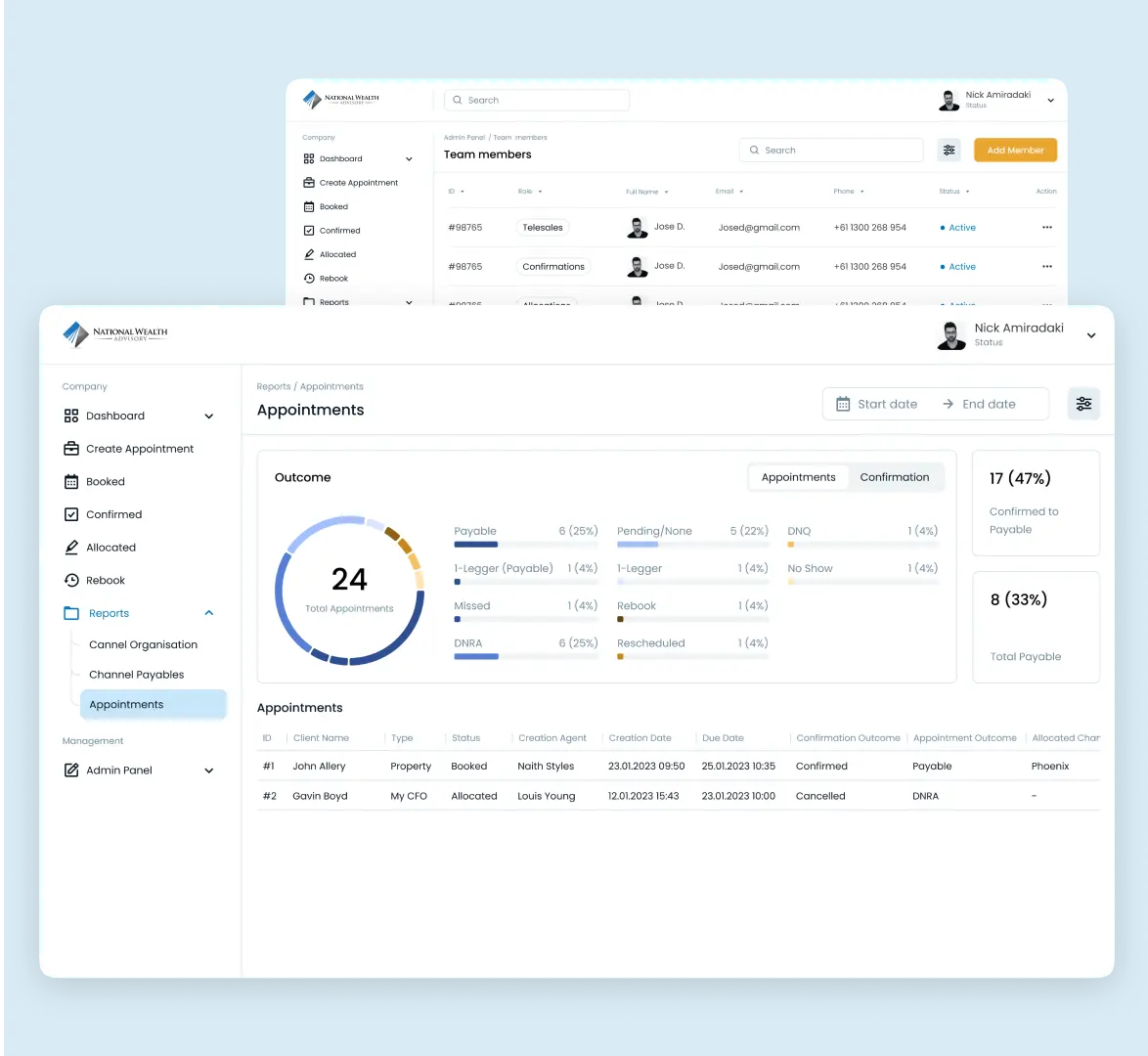1148x1056 pixels.
Task: Click the Booked calendar icon in the Team members window
Action: coord(309,207)
